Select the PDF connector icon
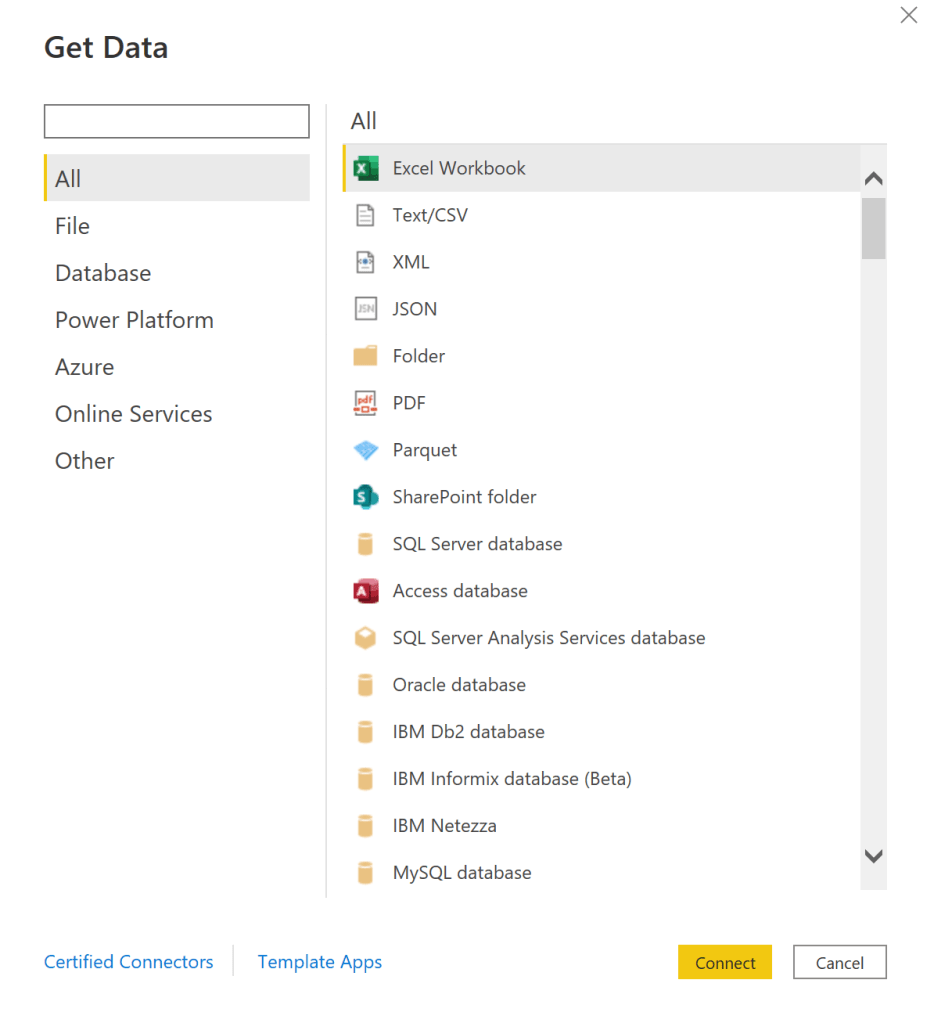This screenshot has width=934, height=1023. [366, 403]
